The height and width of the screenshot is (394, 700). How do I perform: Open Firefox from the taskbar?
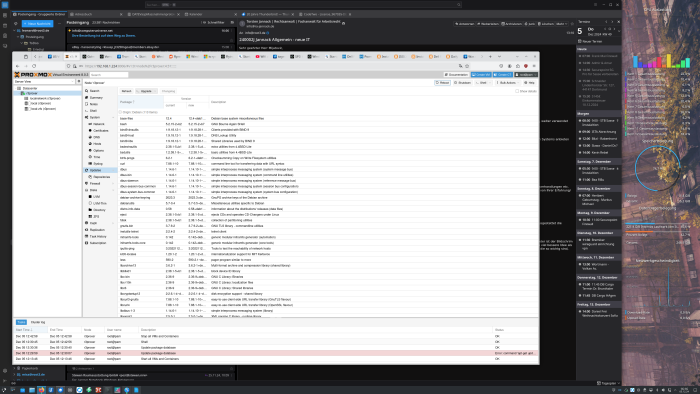41,390
